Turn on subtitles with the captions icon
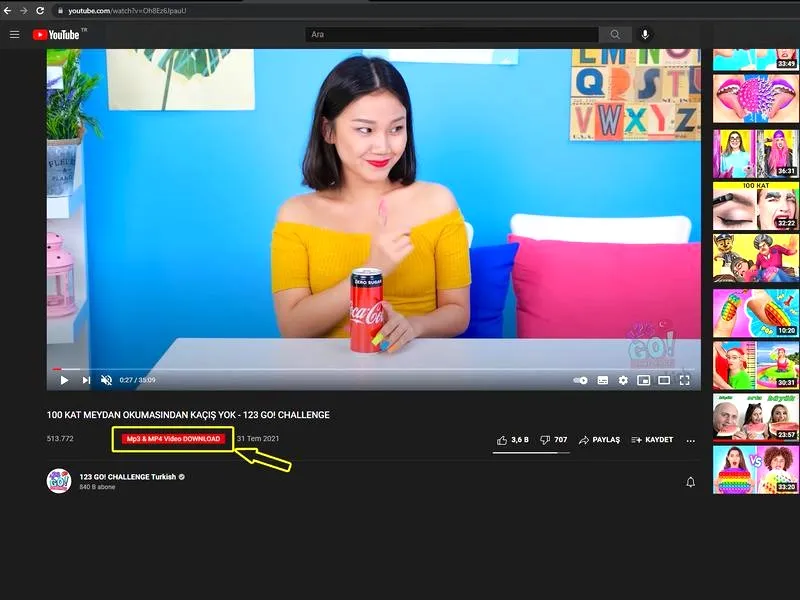The image size is (800, 600). [603, 380]
